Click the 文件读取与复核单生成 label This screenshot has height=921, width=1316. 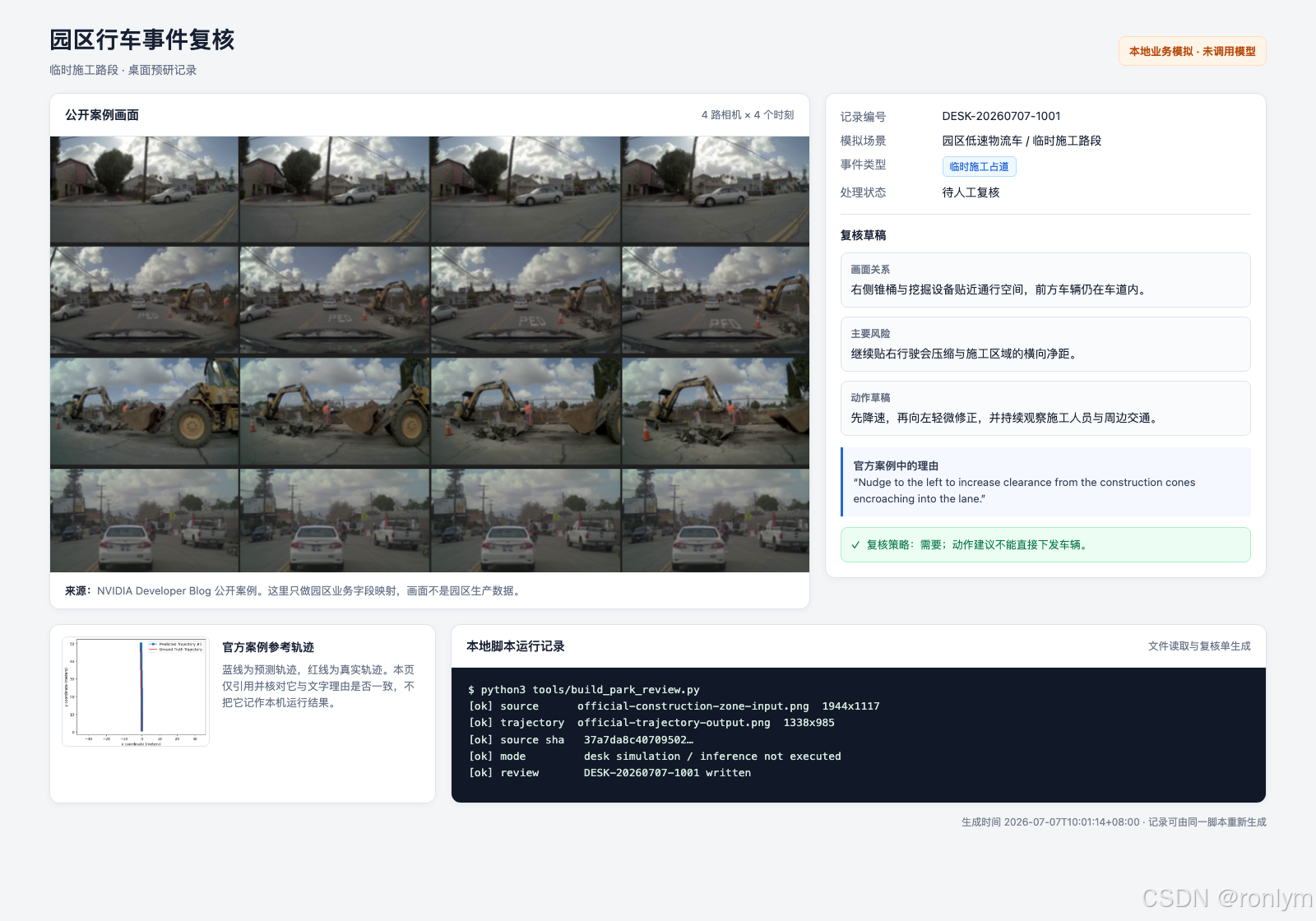(1199, 646)
